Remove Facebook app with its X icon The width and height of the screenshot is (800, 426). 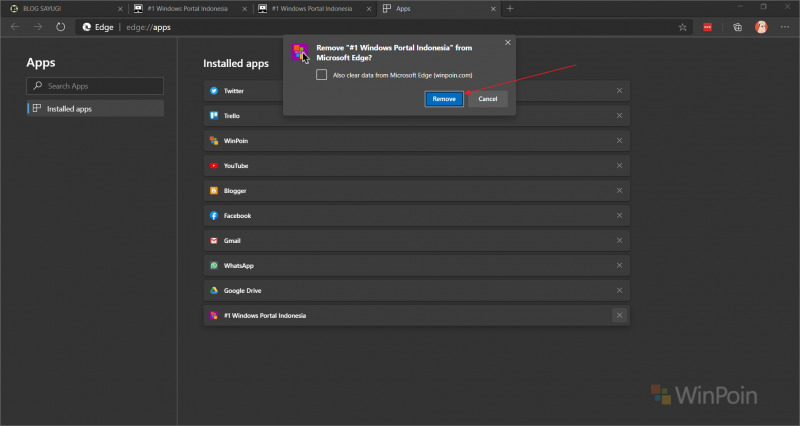619,216
